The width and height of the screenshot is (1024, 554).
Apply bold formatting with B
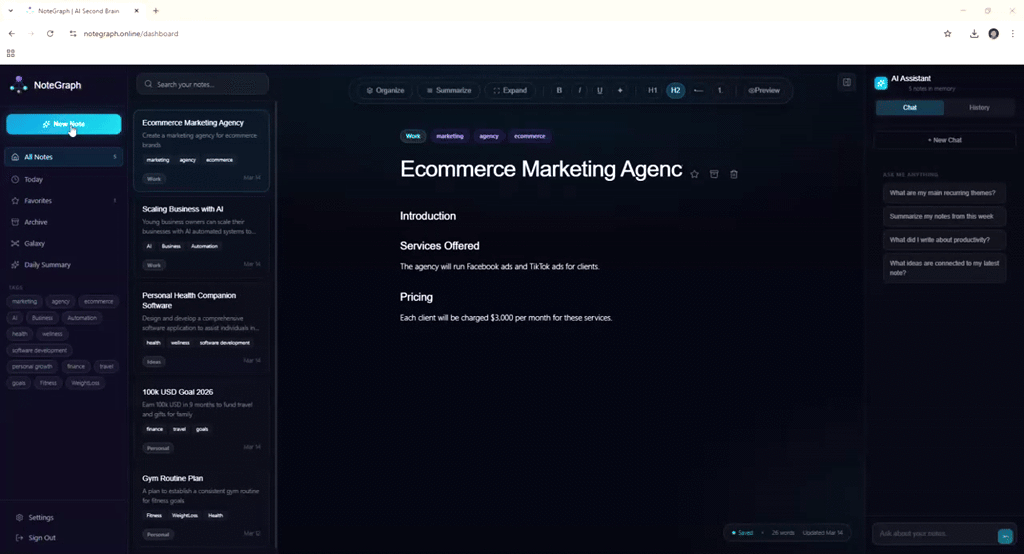coord(559,91)
